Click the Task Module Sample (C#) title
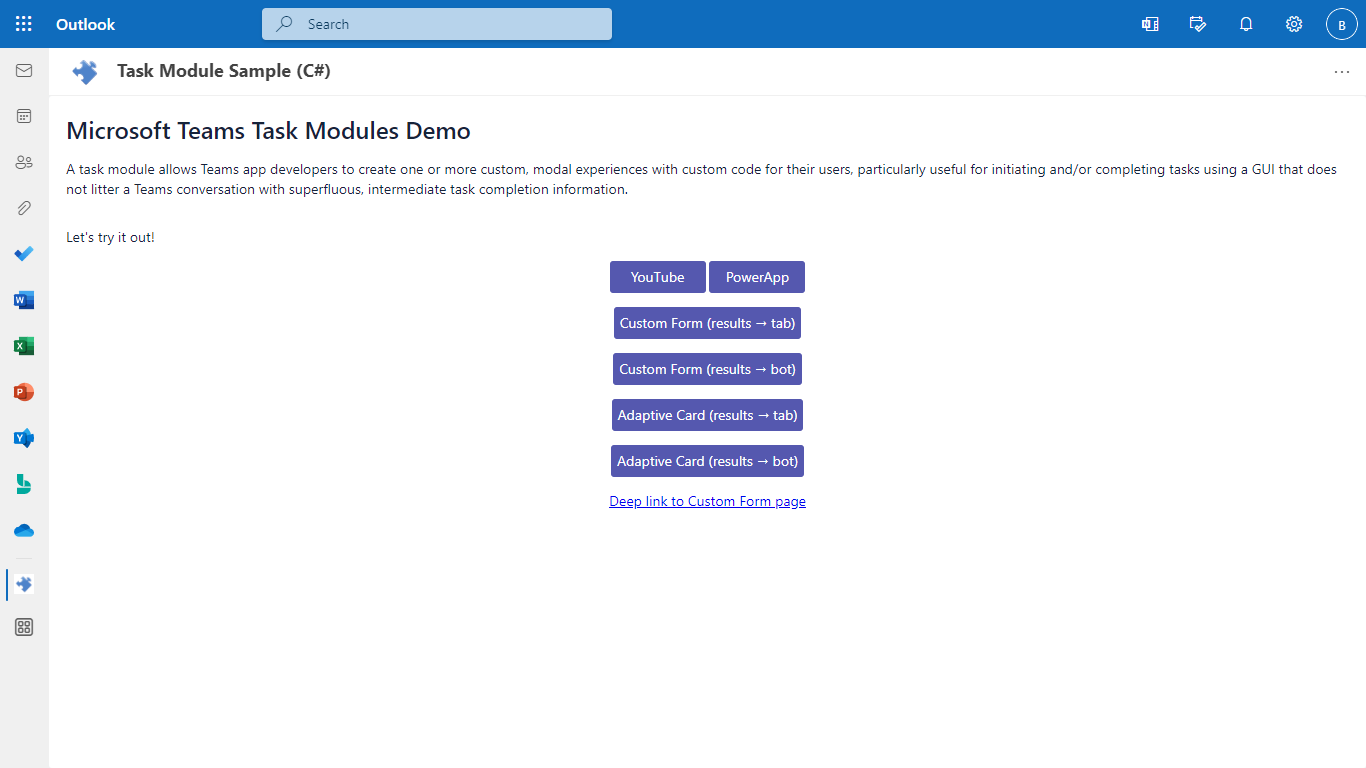The width and height of the screenshot is (1366, 768). point(224,71)
